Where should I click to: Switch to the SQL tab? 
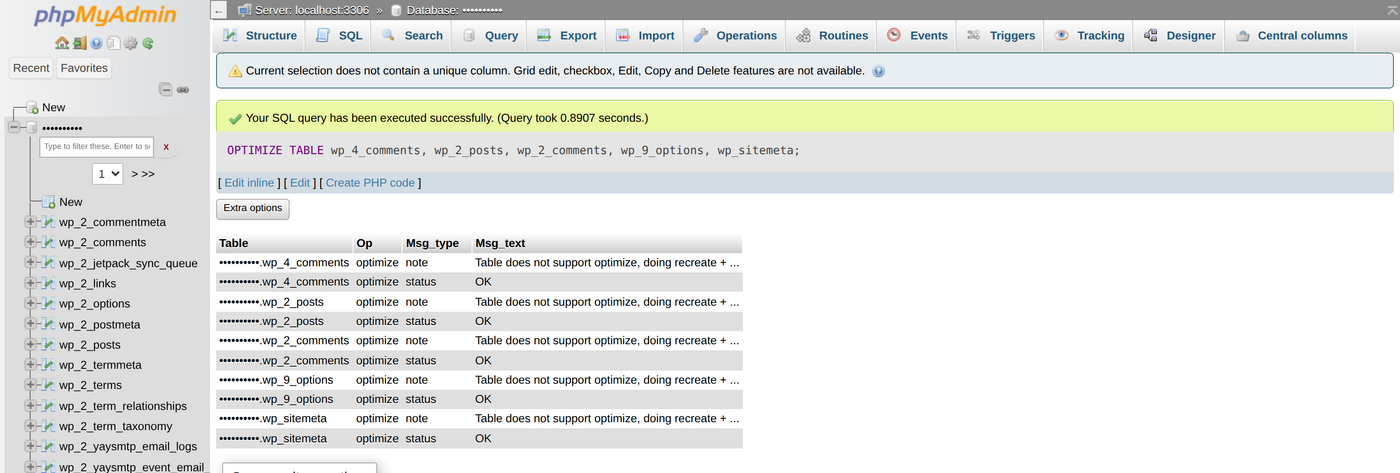click(x=339, y=36)
